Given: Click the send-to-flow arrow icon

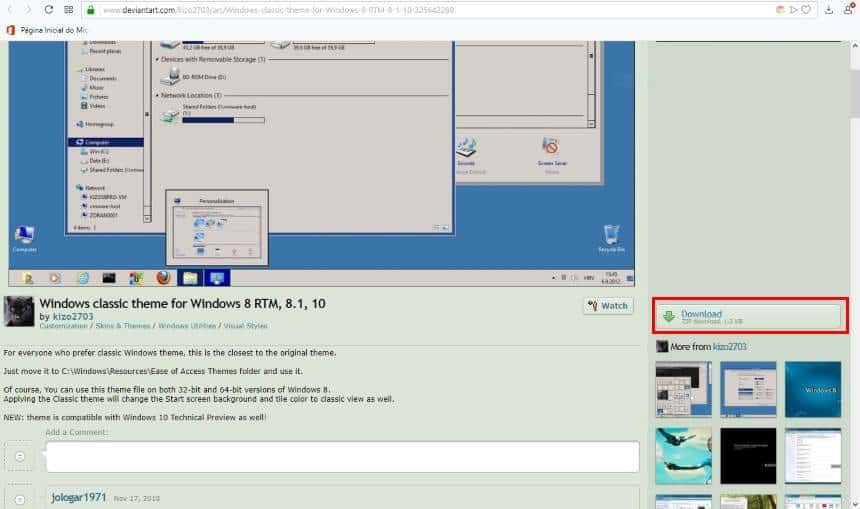Looking at the screenshot, I should pyautogui.click(x=793, y=10).
